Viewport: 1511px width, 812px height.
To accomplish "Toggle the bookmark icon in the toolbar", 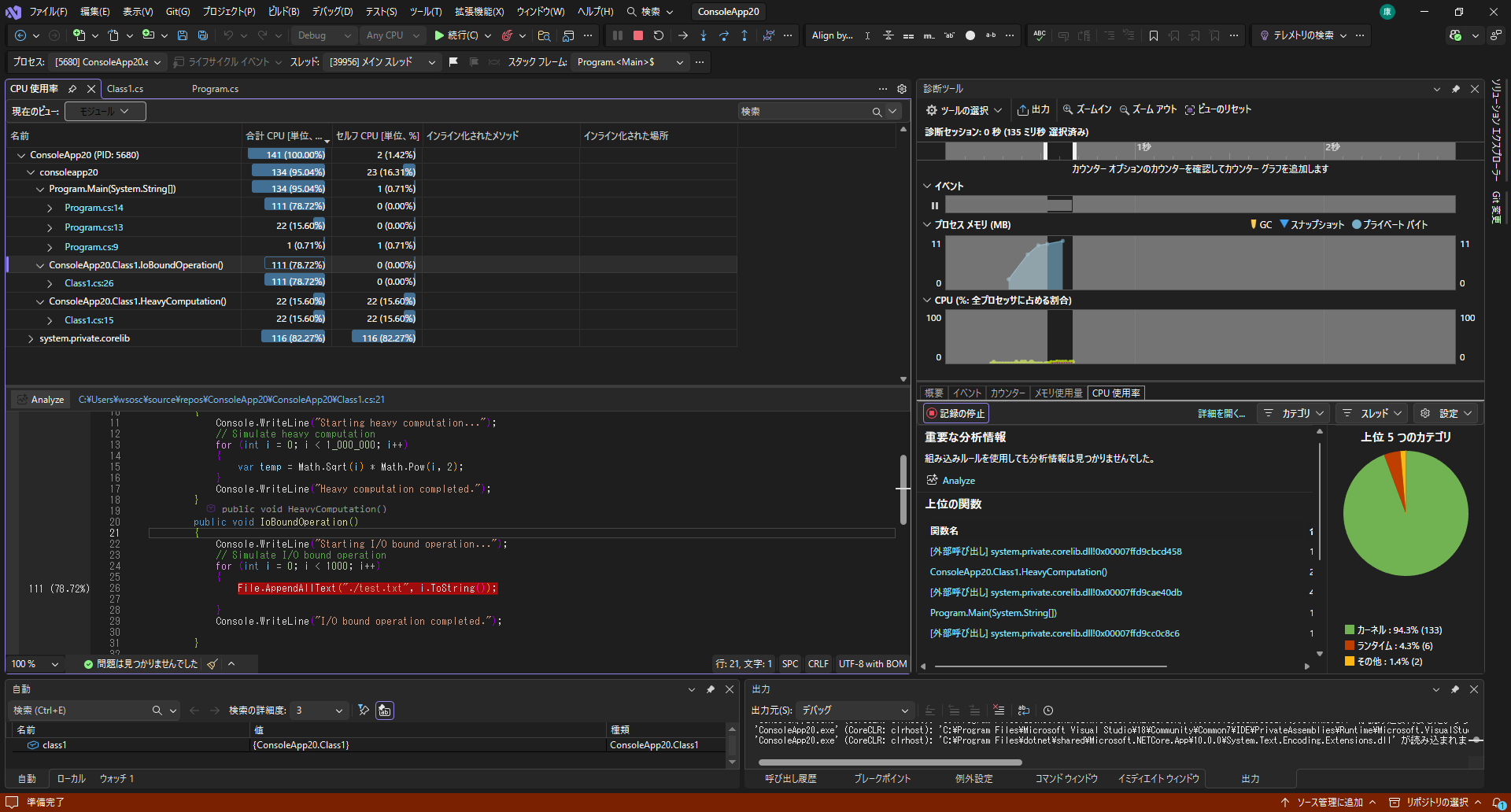I will [x=1153, y=35].
